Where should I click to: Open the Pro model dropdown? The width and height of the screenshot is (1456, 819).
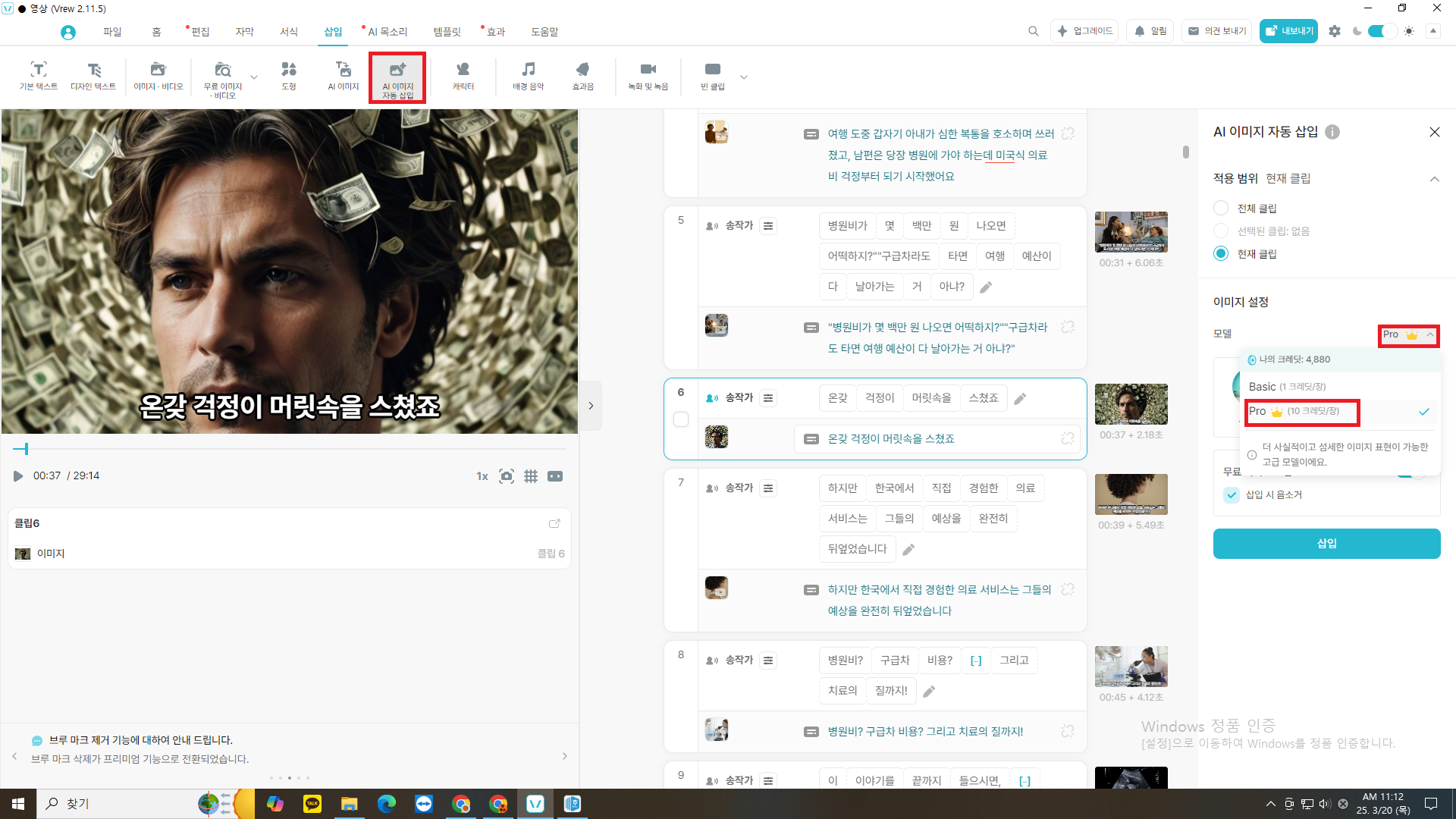coord(1408,335)
